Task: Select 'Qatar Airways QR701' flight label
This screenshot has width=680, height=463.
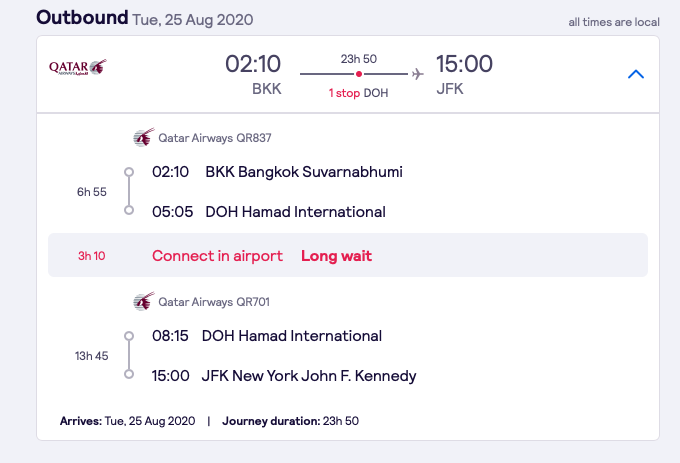Action: click(214, 302)
